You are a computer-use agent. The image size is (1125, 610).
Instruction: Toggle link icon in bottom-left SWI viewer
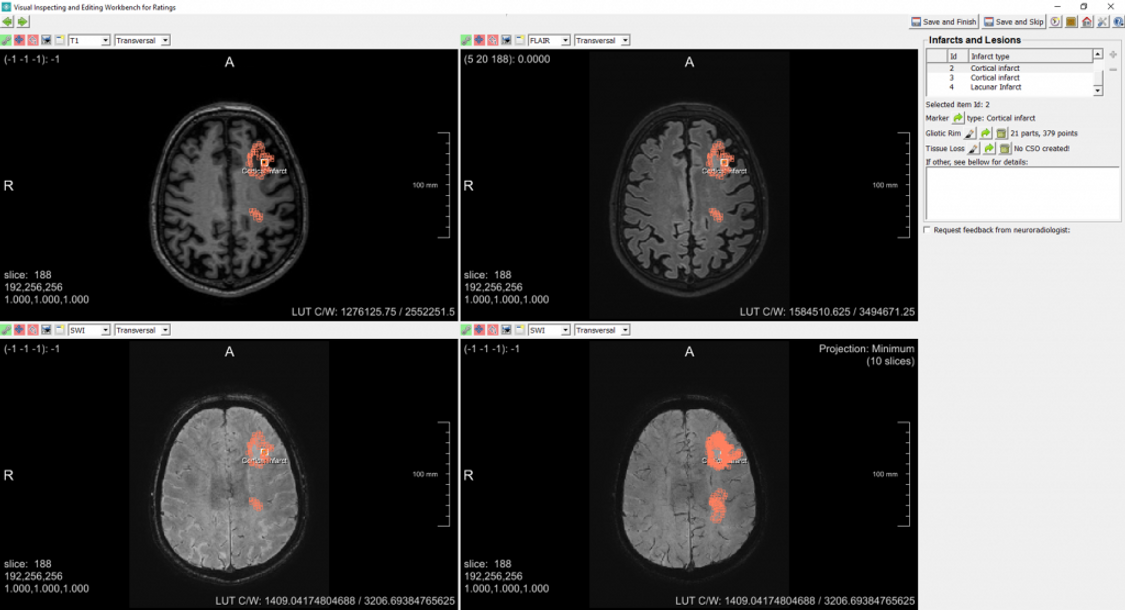(x=6, y=330)
